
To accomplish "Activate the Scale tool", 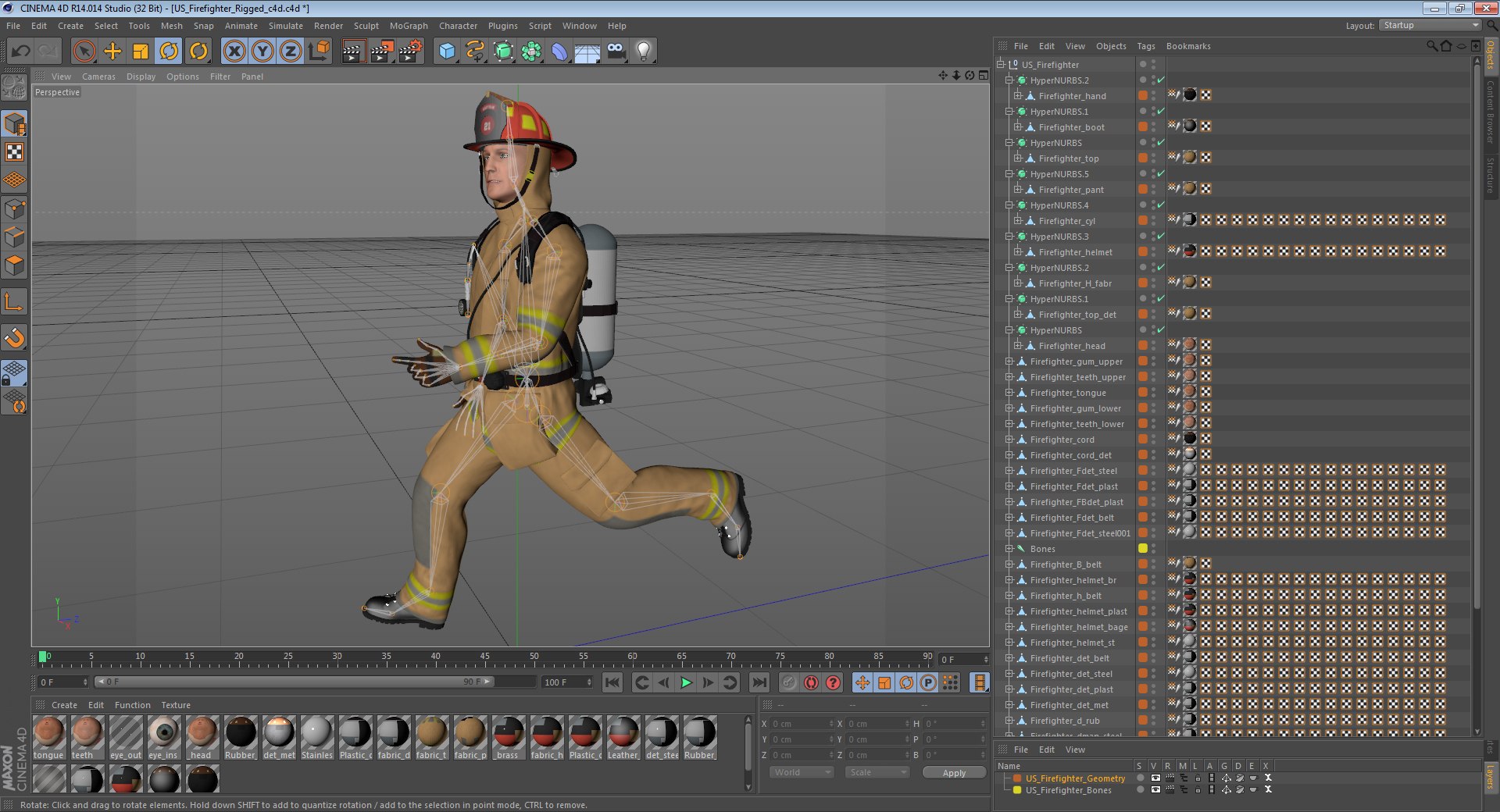I will click(141, 52).
